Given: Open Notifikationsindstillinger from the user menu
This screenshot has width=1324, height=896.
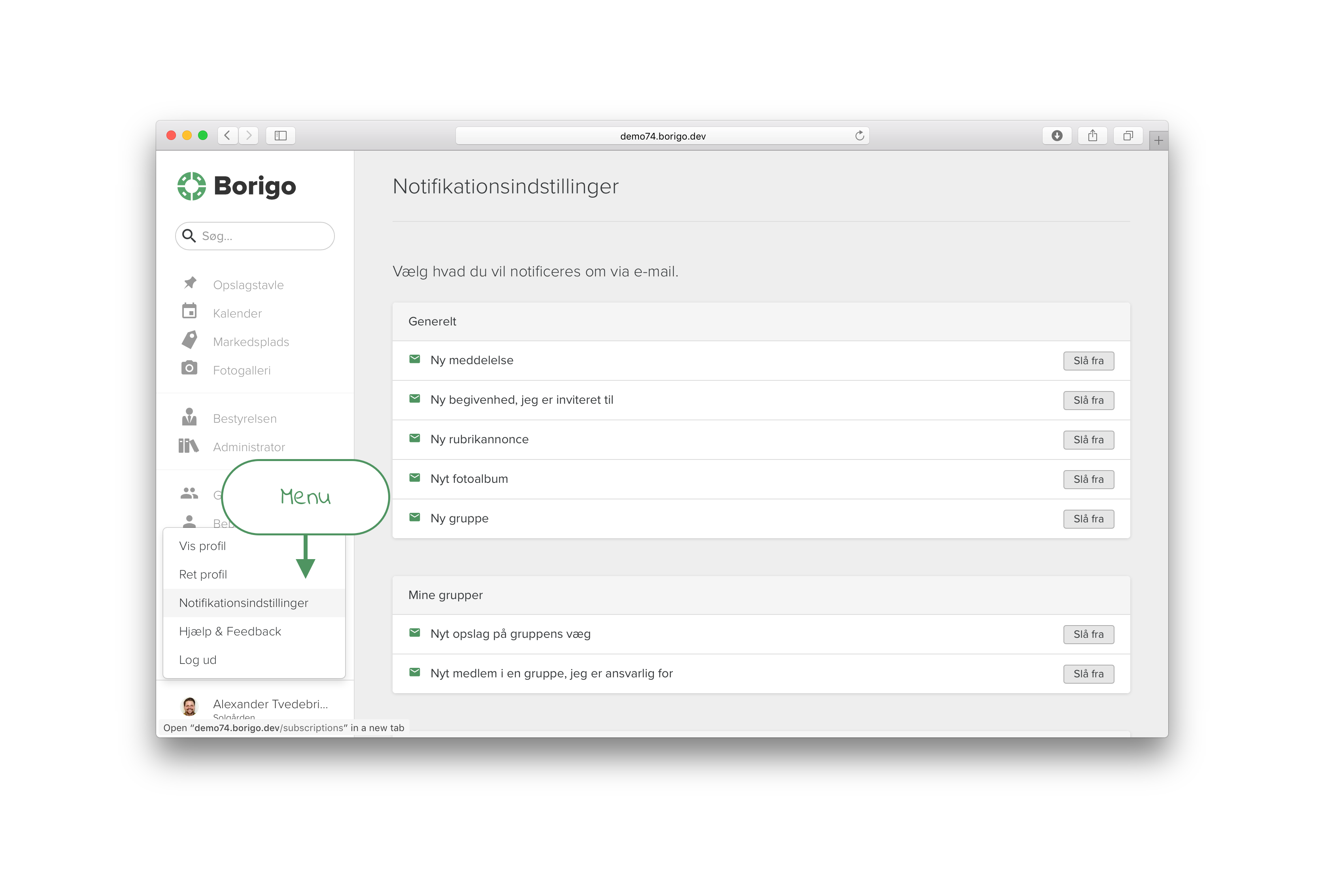Looking at the screenshot, I should click(x=253, y=603).
